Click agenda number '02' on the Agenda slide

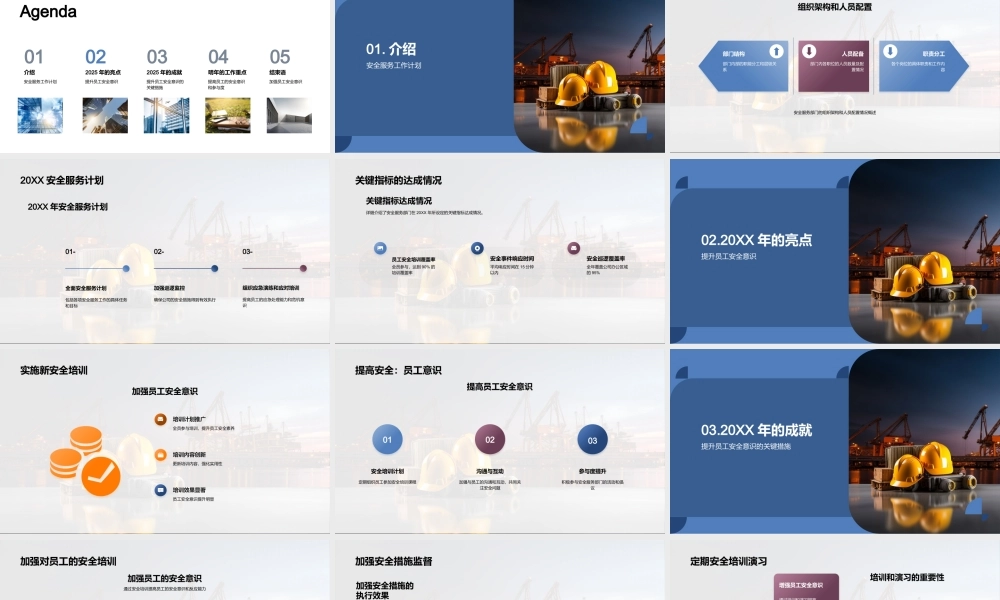coord(96,57)
